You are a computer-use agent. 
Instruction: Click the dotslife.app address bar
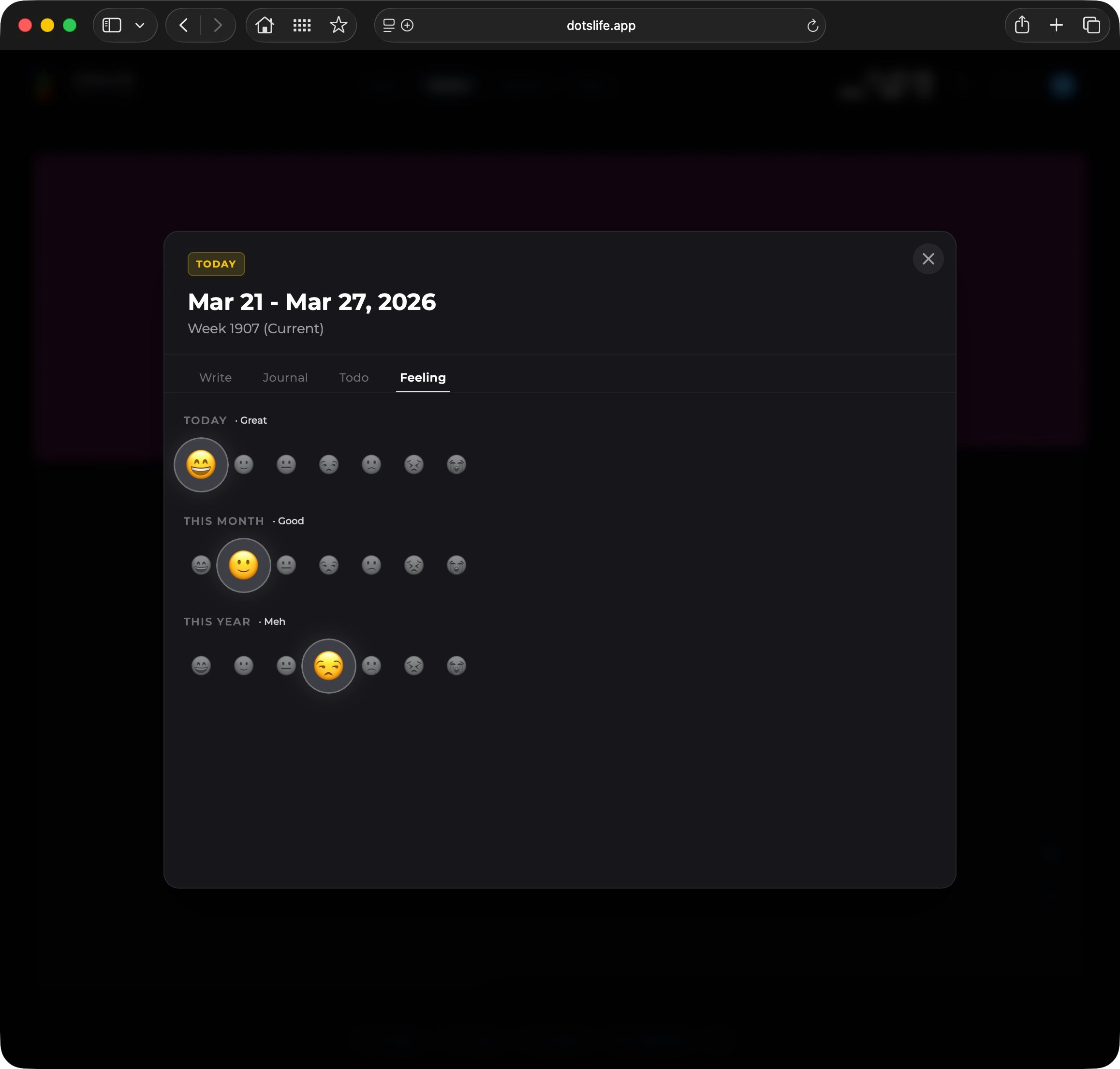[601, 25]
